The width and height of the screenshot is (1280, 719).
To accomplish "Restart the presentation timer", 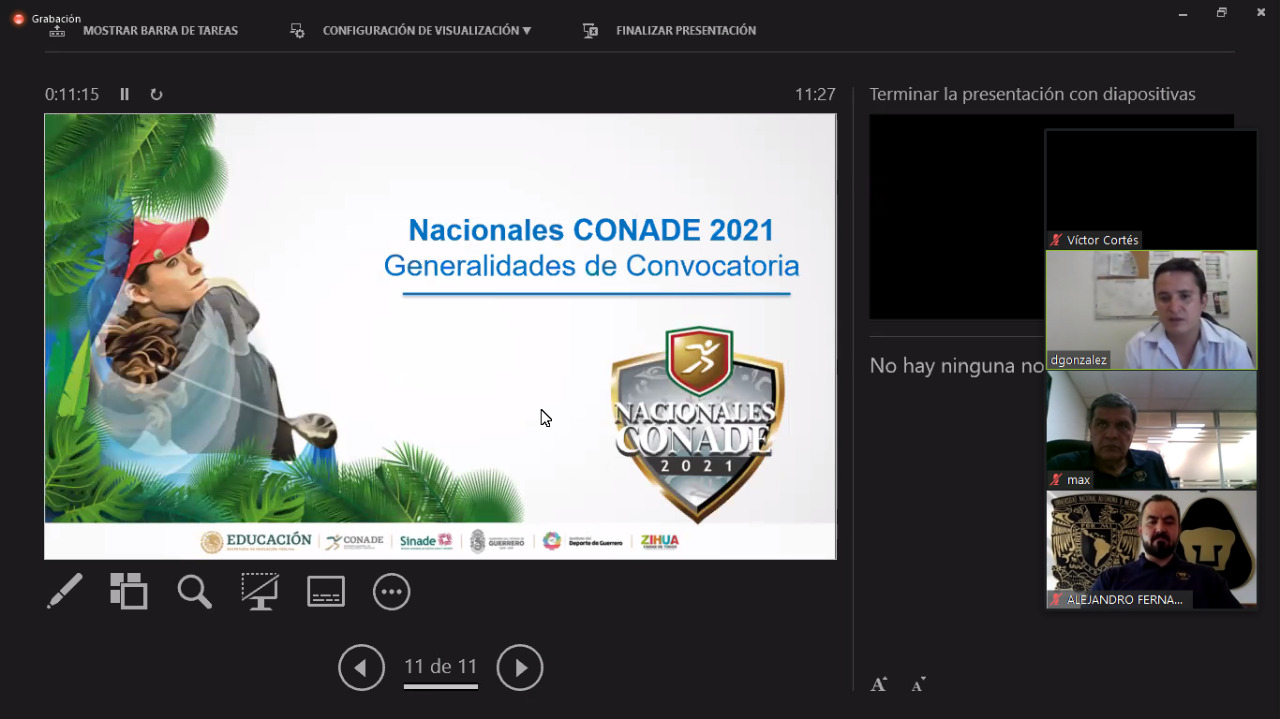I will [156, 94].
